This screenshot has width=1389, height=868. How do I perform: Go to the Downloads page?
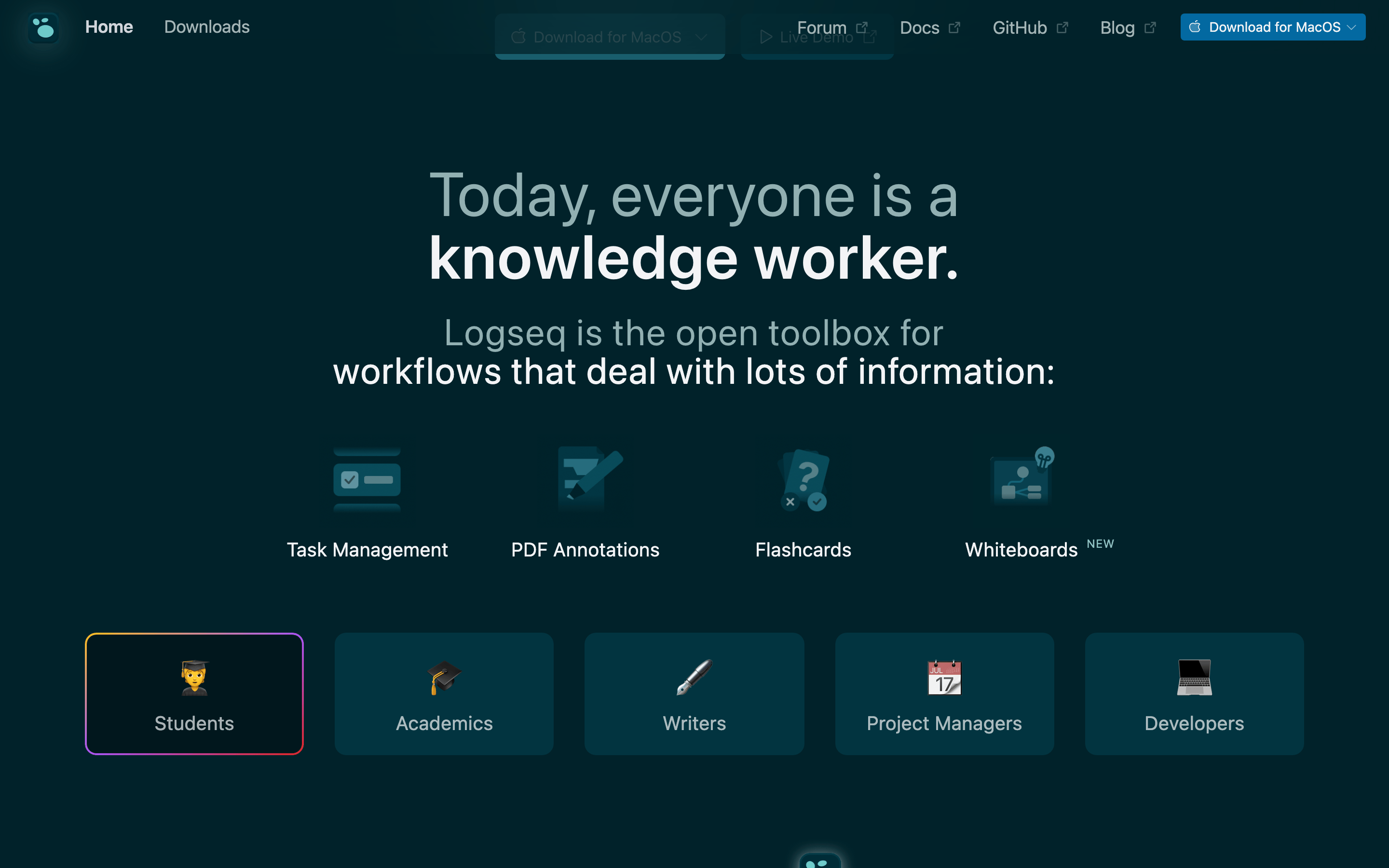(x=206, y=27)
